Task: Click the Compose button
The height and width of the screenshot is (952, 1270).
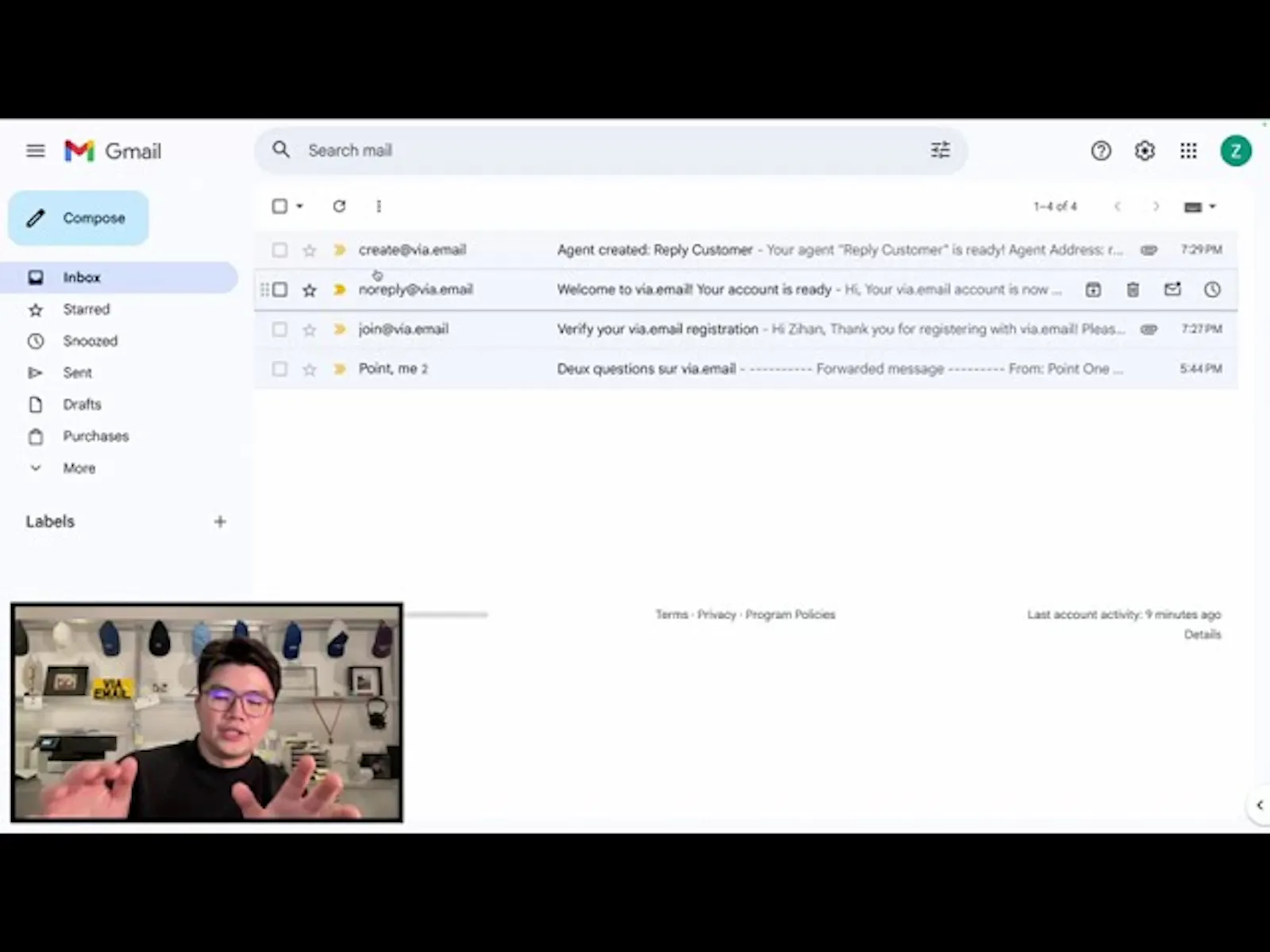Action: point(79,217)
